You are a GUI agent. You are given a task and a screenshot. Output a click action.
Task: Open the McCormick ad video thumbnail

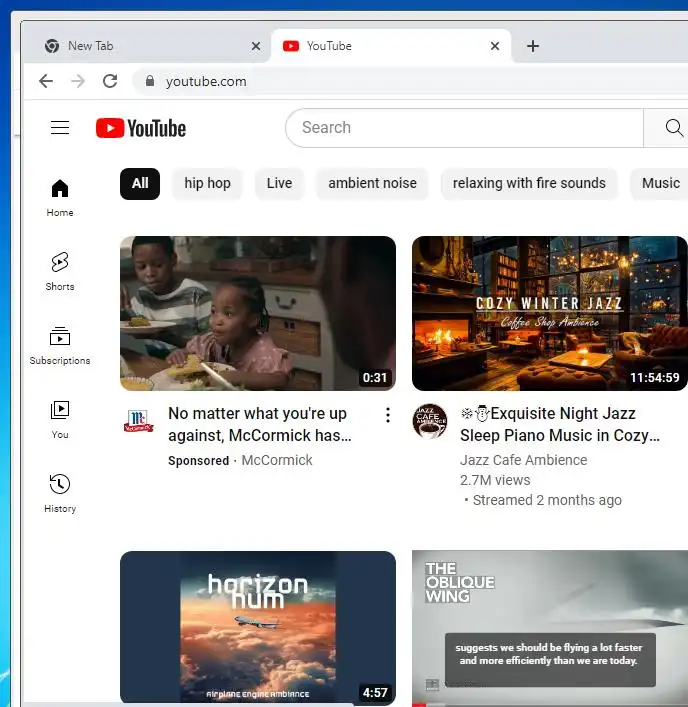coord(258,313)
